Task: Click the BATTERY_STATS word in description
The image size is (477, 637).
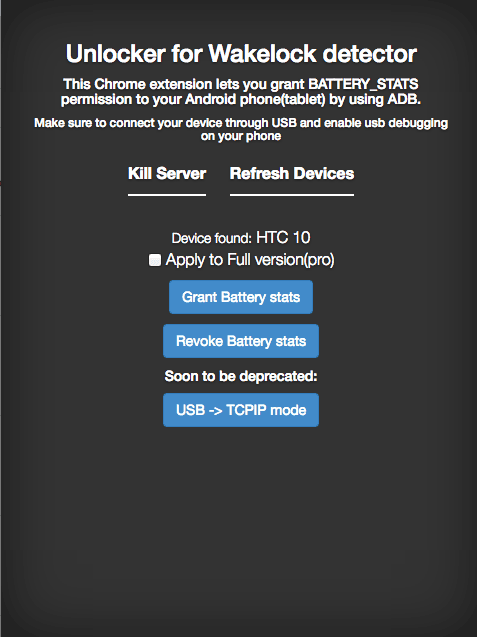Action: pos(363,84)
